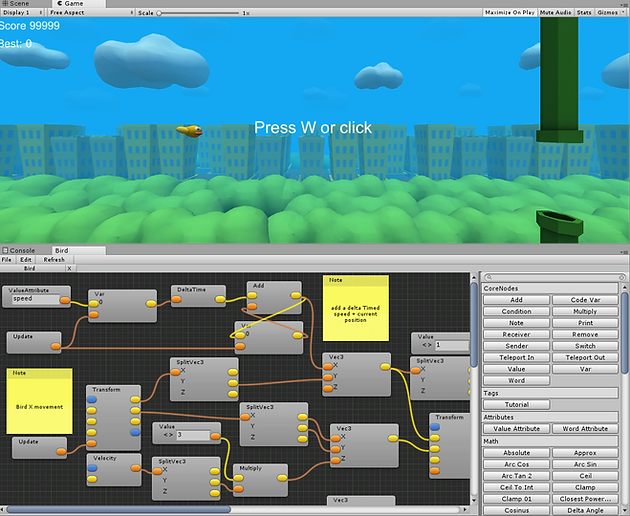The image size is (630, 516).
Task: Add a Condition node
Action: [516, 311]
